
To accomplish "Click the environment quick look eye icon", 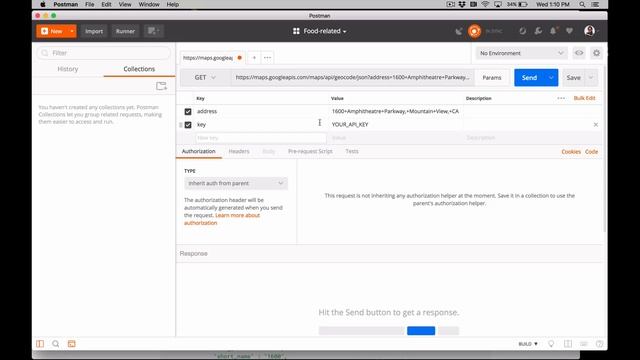I will pos(579,53).
